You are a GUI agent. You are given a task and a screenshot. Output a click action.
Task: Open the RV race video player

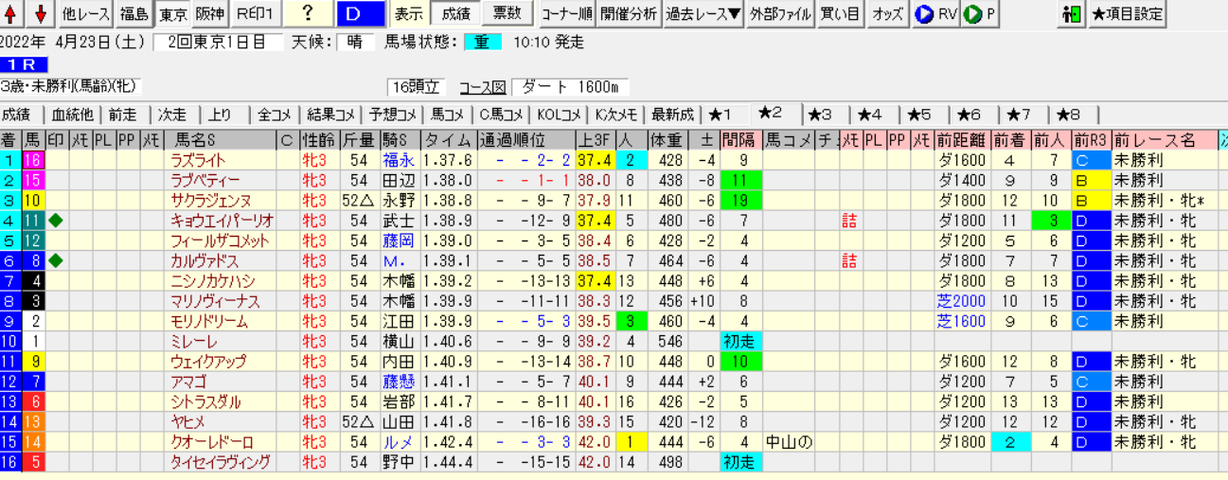click(x=936, y=14)
